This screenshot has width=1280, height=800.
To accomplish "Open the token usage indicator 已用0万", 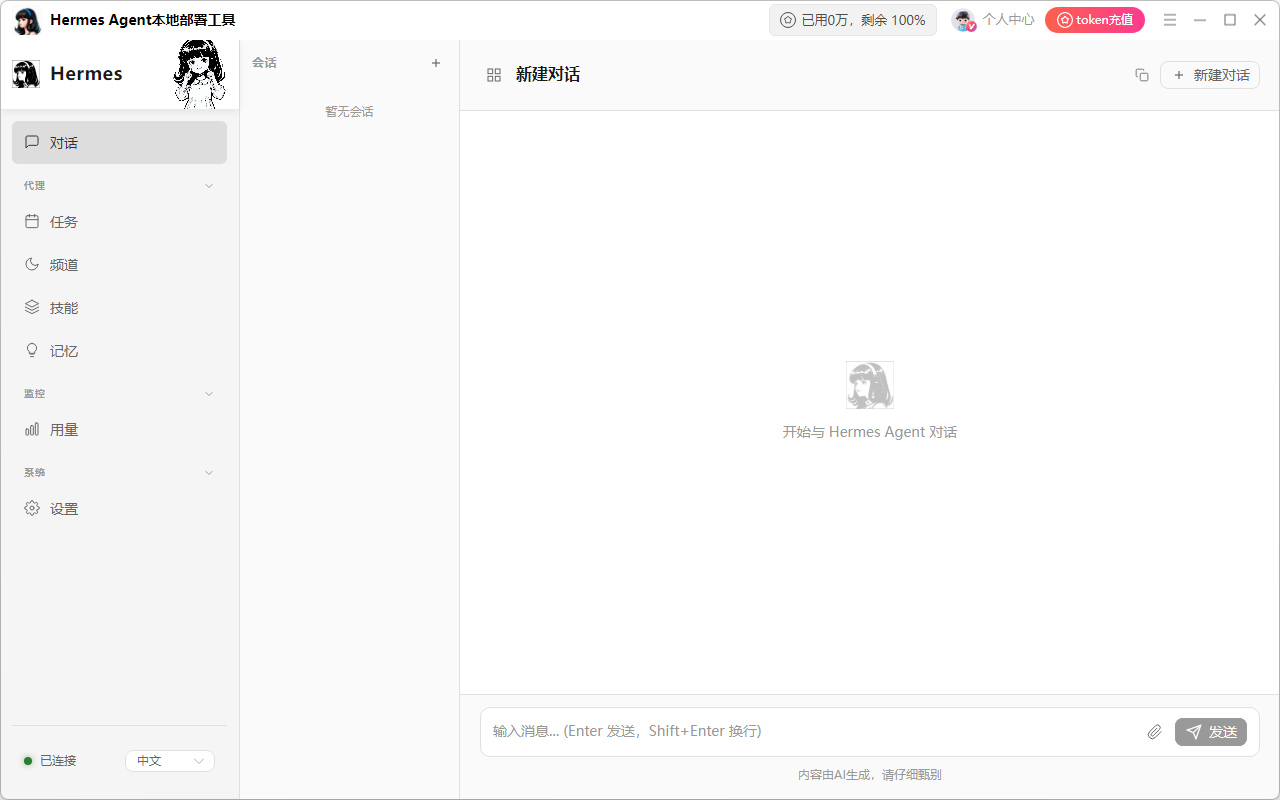I will 853,20.
